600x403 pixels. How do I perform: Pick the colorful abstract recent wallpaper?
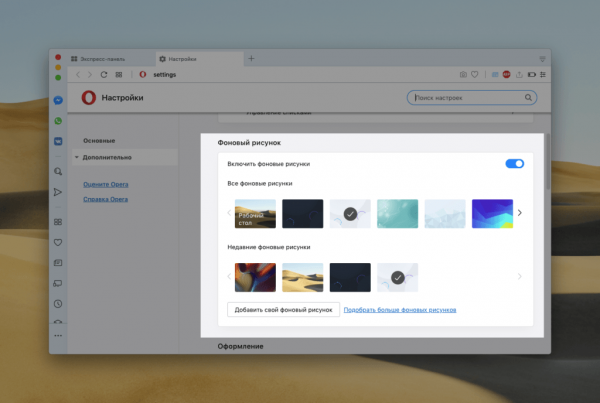click(x=255, y=277)
